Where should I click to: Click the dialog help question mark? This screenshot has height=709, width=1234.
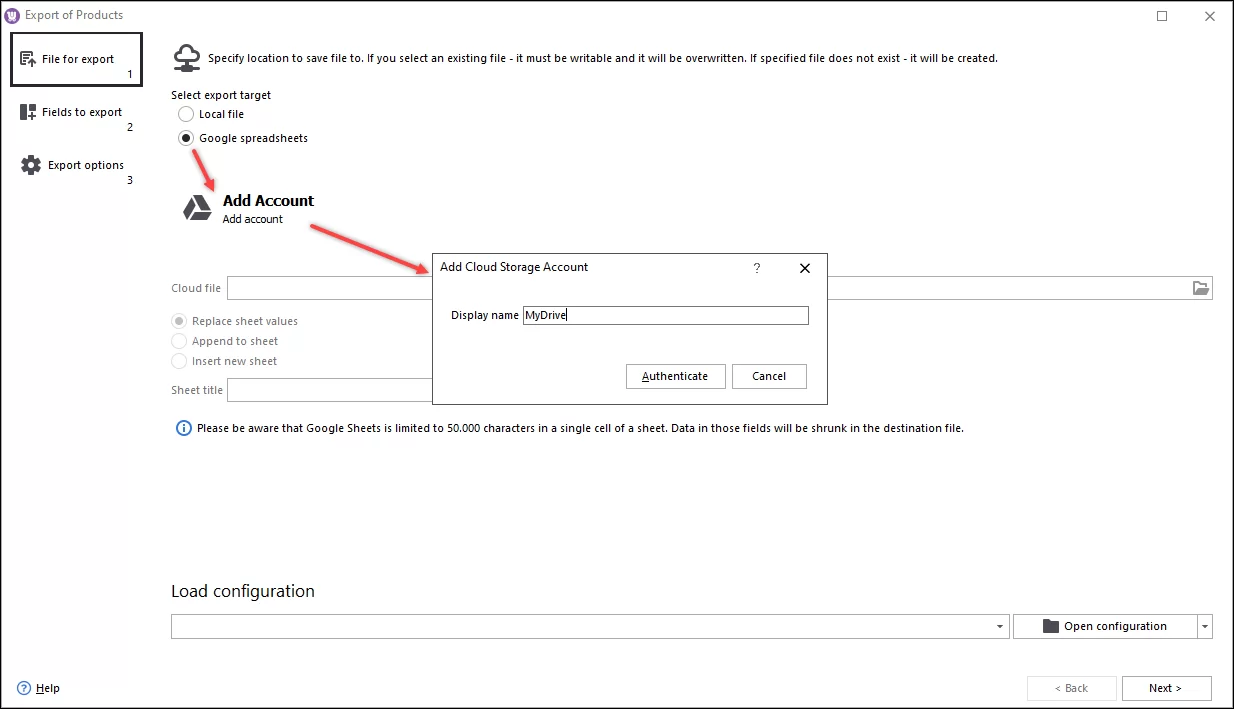click(757, 268)
